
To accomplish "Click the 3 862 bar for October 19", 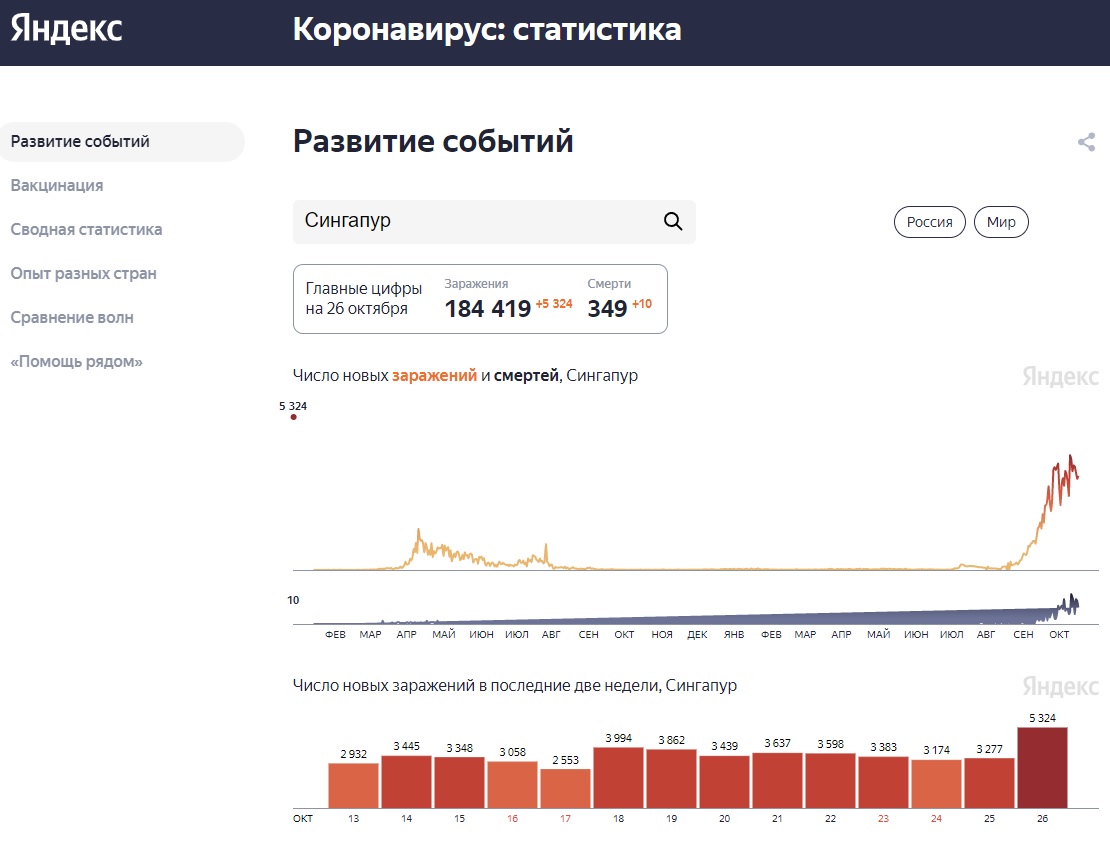I will tap(671, 778).
